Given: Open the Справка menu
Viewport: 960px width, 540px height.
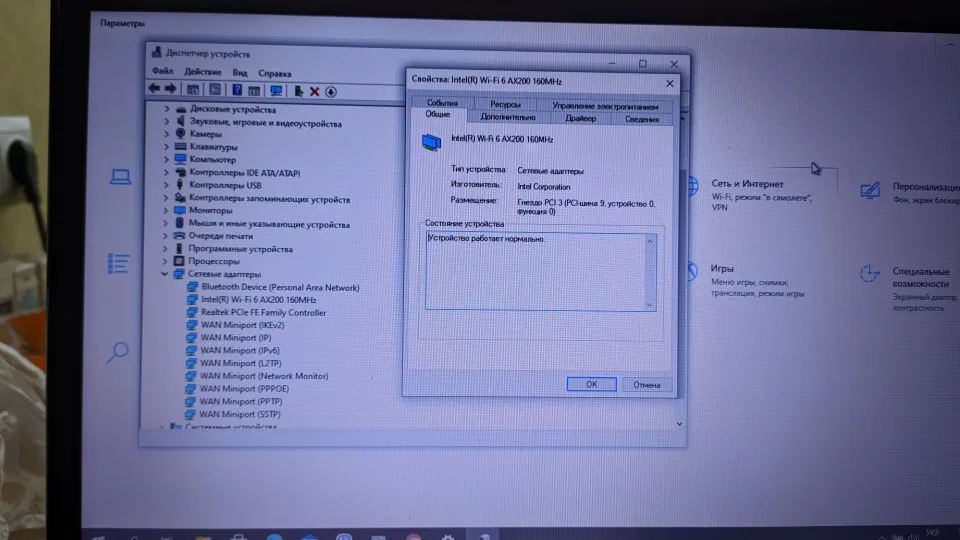Looking at the screenshot, I should [x=274, y=73].
